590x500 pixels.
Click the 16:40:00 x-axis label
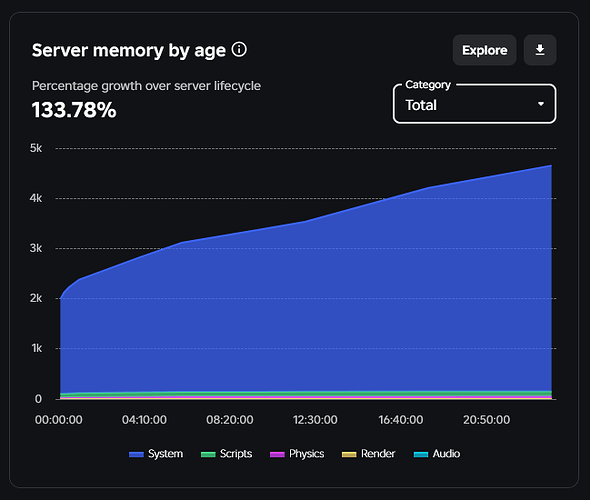tap(401, 420)
